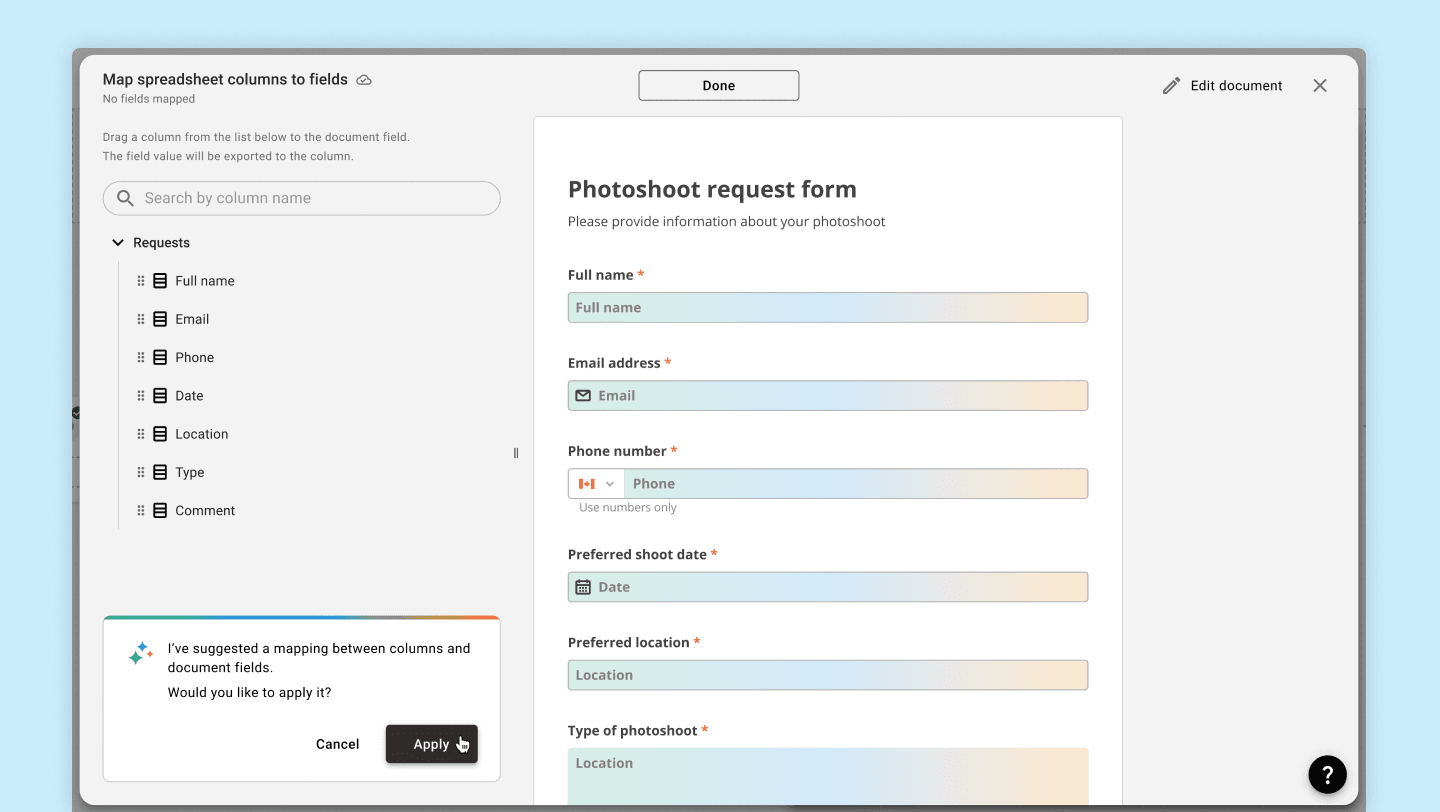Open the country code flag dropdown
This screenshot has width=1440, height=812.
[x=596, y=484]
